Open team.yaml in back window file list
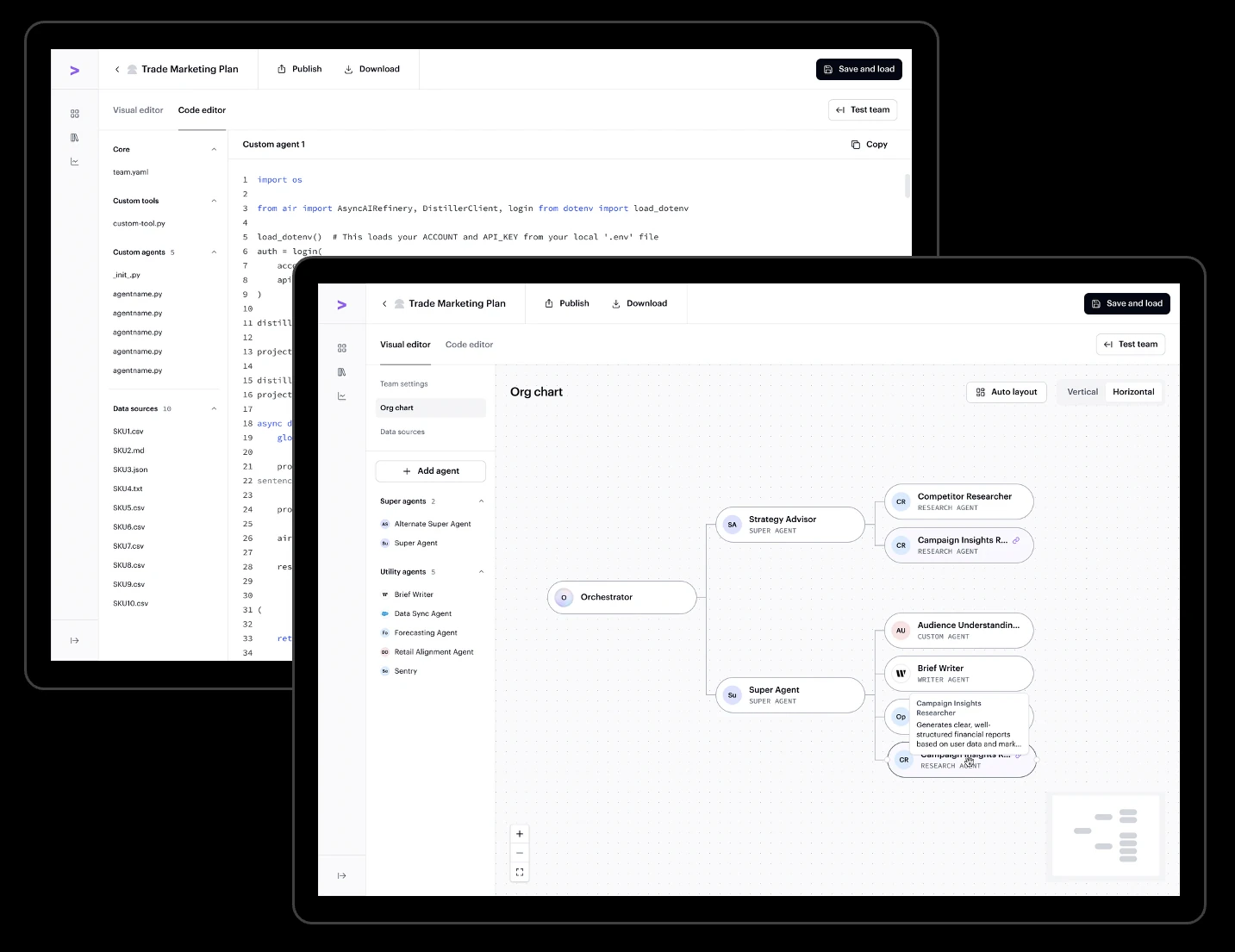This screenshot has height=952, width=1235. [131, 172]
